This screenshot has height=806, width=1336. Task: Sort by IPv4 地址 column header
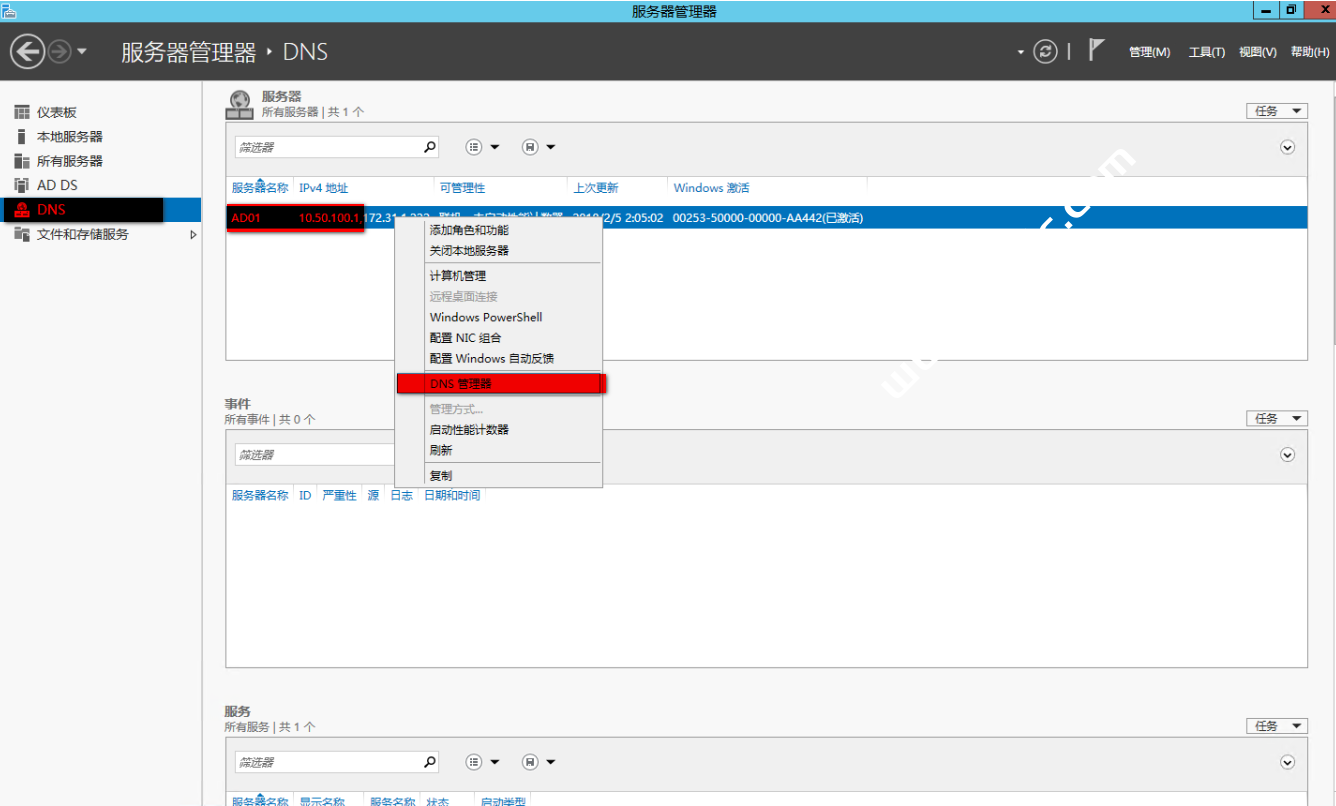point(324,188)
